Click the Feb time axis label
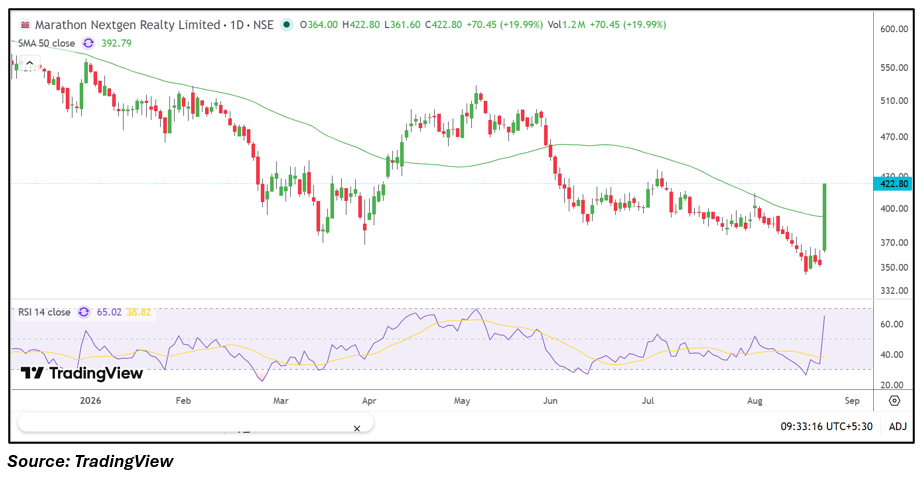Screen dimensions: 921x478 click(183, 400)
